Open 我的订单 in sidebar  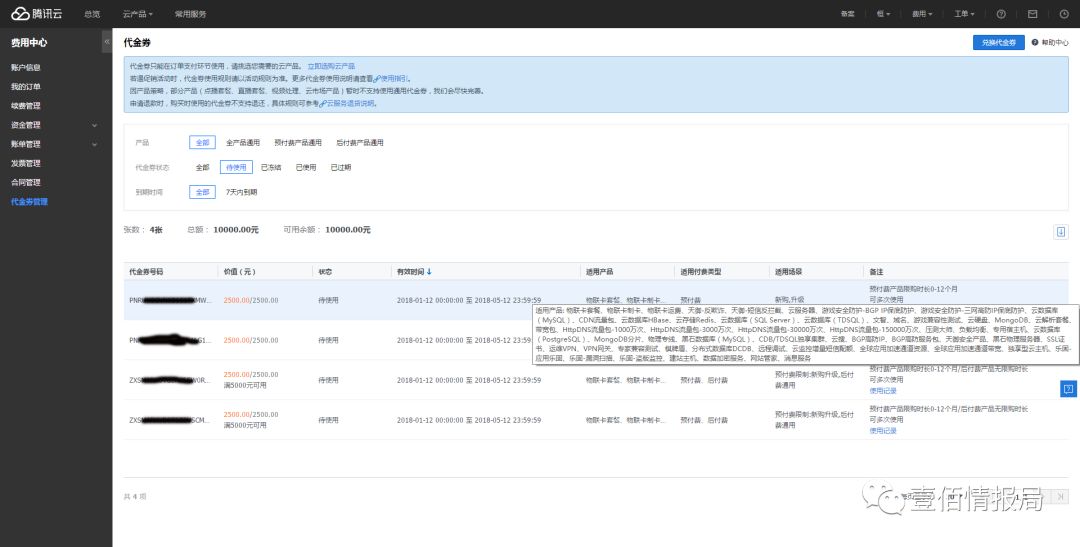25,87
